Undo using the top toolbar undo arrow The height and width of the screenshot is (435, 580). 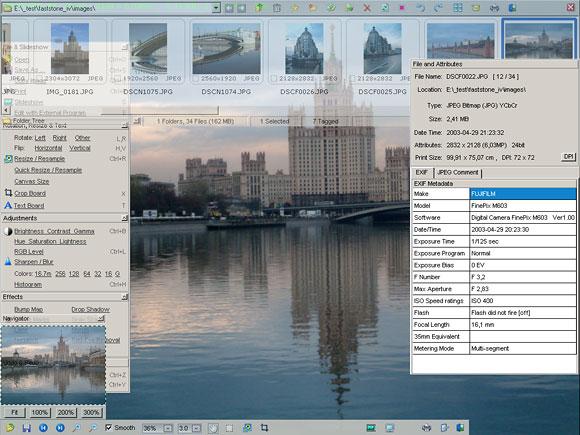[421, 8]
